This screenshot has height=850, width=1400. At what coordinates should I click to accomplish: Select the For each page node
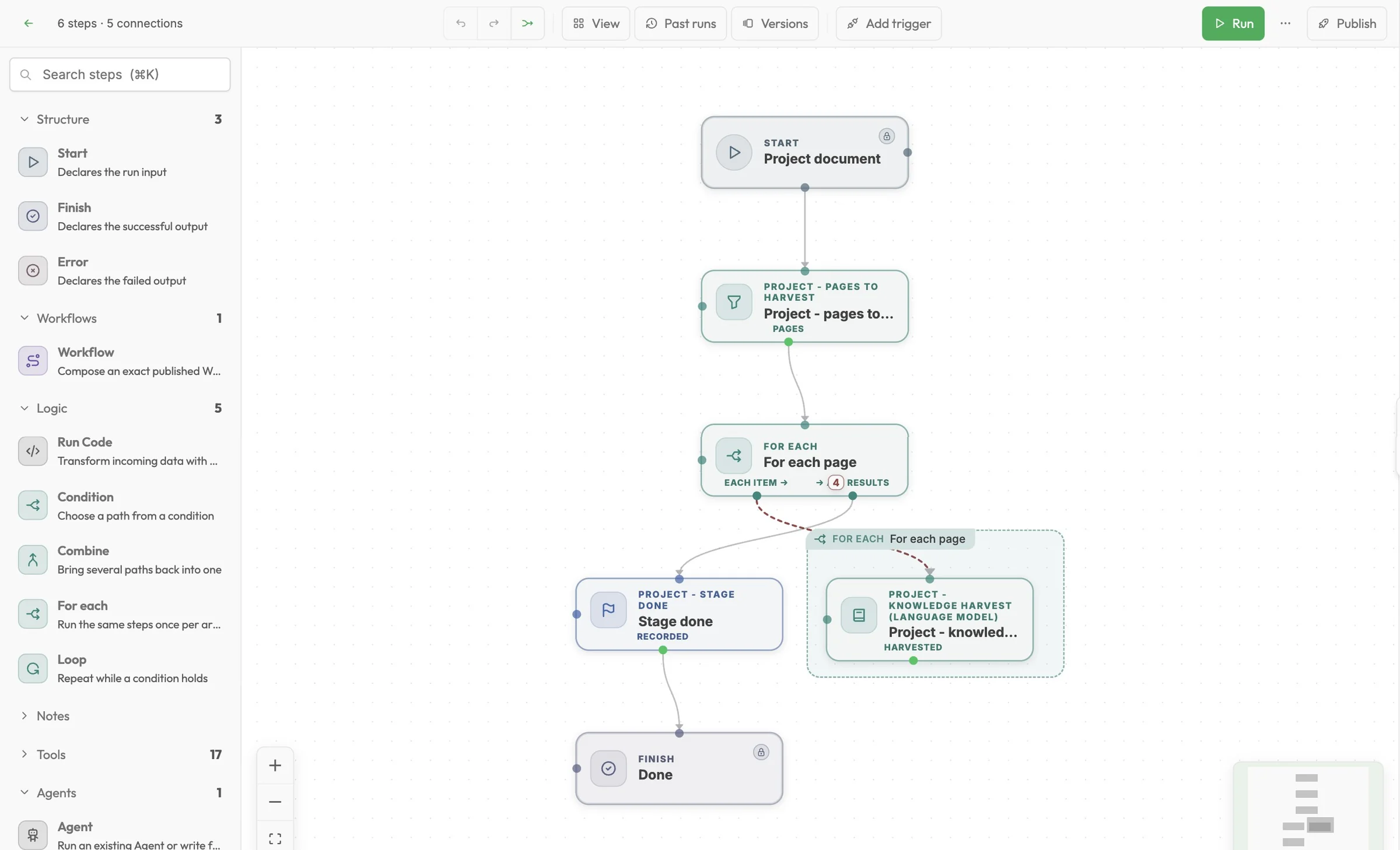[x=804, y=460]
